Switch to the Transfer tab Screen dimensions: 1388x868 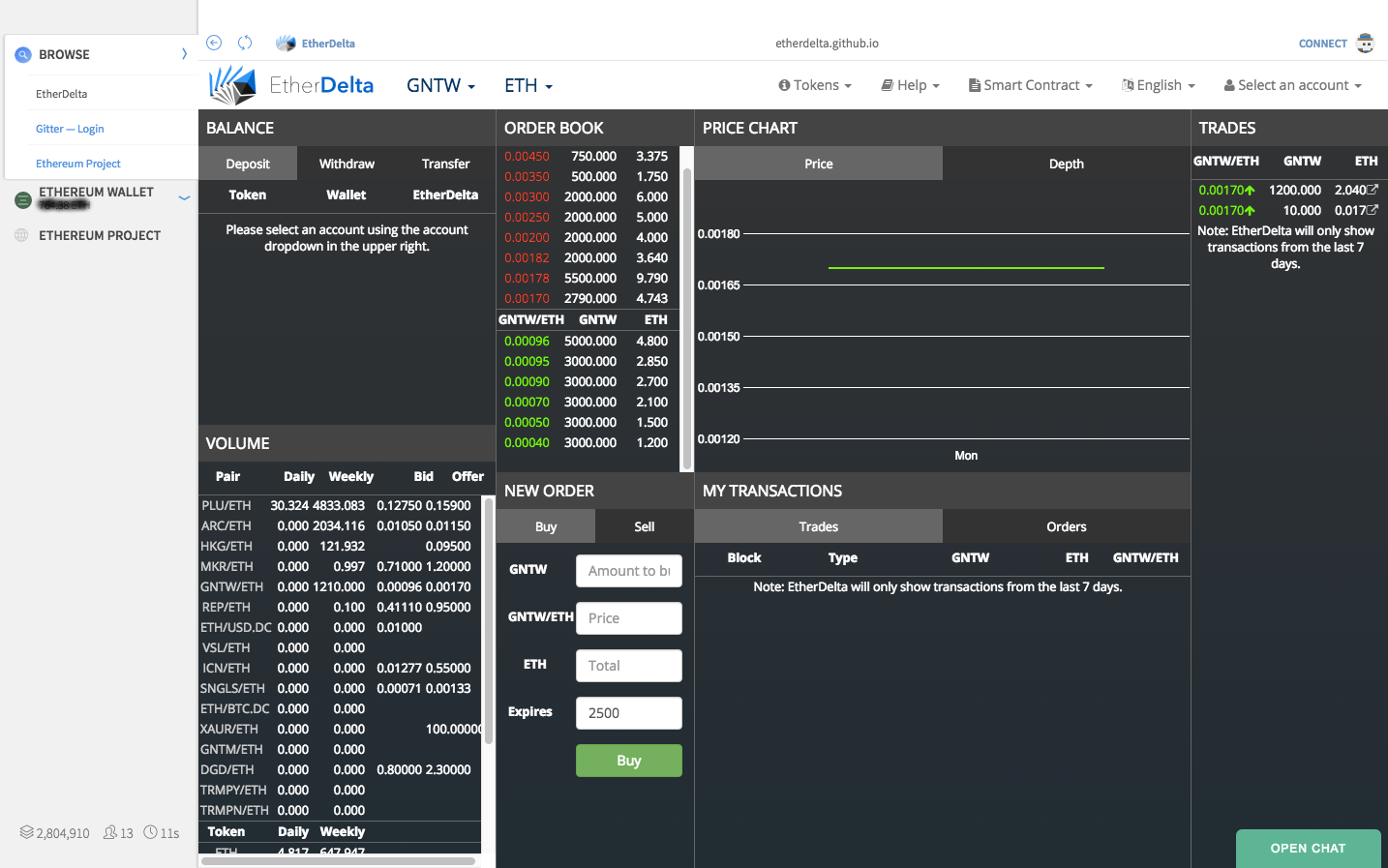pos(445,164)
